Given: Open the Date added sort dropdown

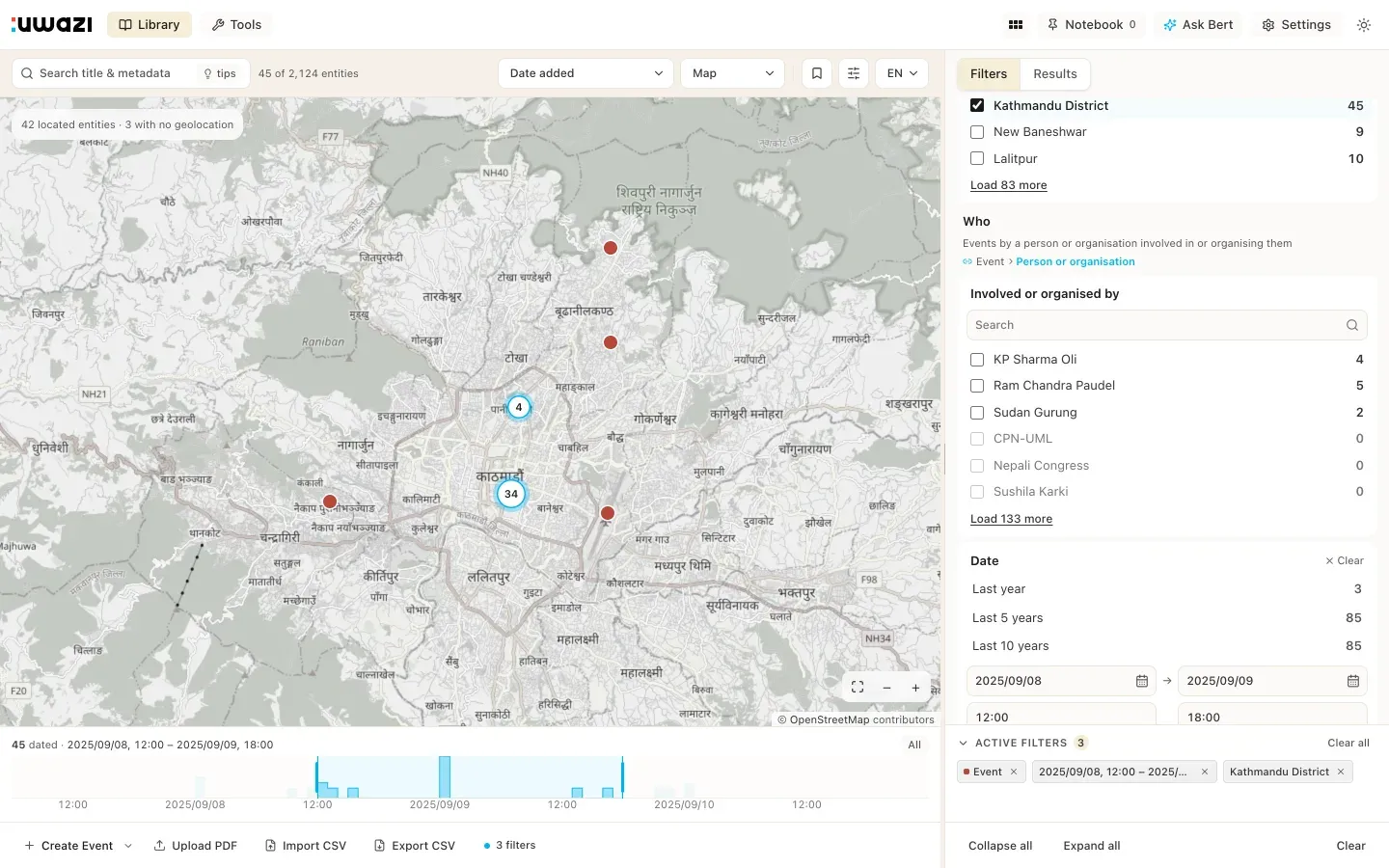Looking at the screenshot, I should tap(586, 73).
